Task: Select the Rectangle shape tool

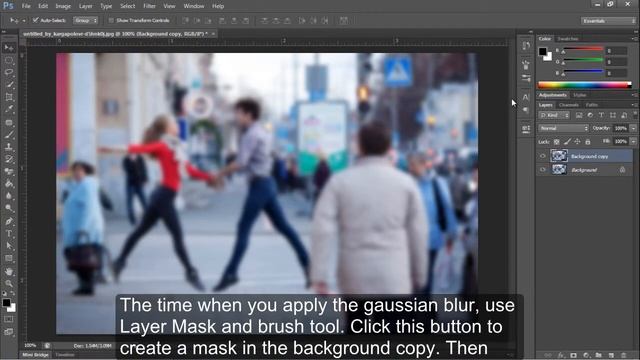Action: click(x=9, y=258)
